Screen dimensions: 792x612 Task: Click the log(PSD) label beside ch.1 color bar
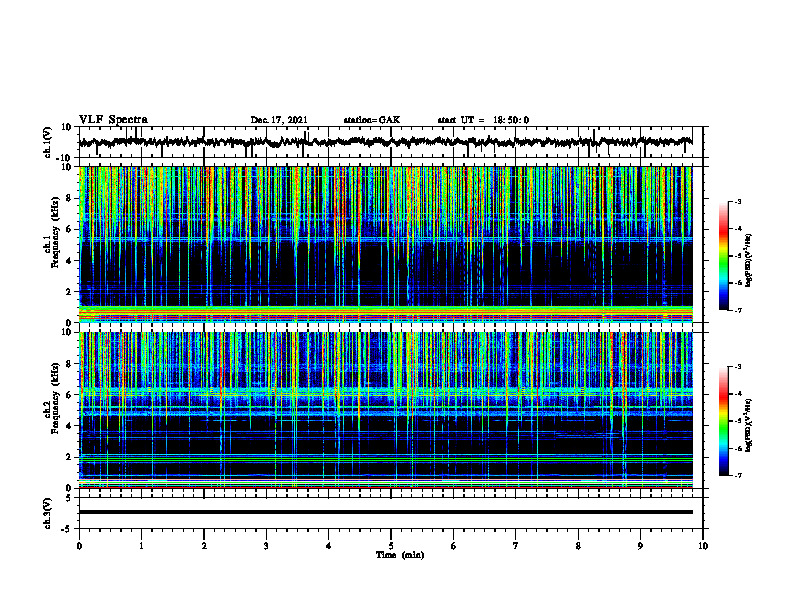[x=749, y=261]
